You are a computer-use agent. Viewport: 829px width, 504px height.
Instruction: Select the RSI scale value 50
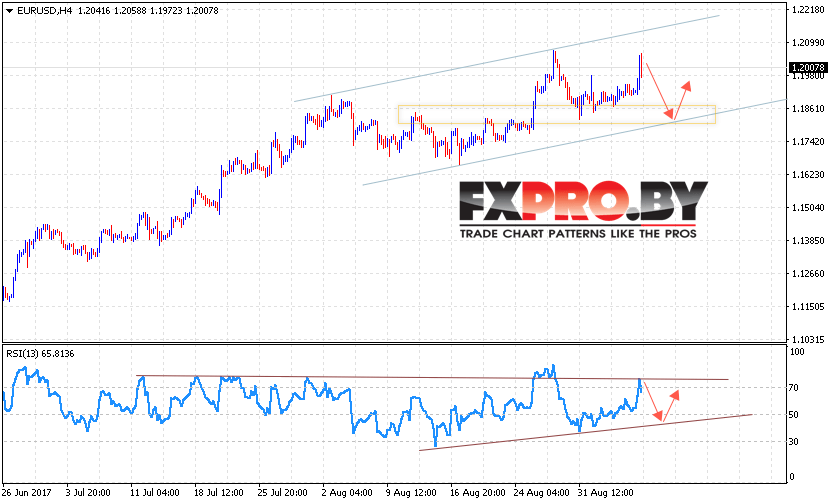(794, 415)
